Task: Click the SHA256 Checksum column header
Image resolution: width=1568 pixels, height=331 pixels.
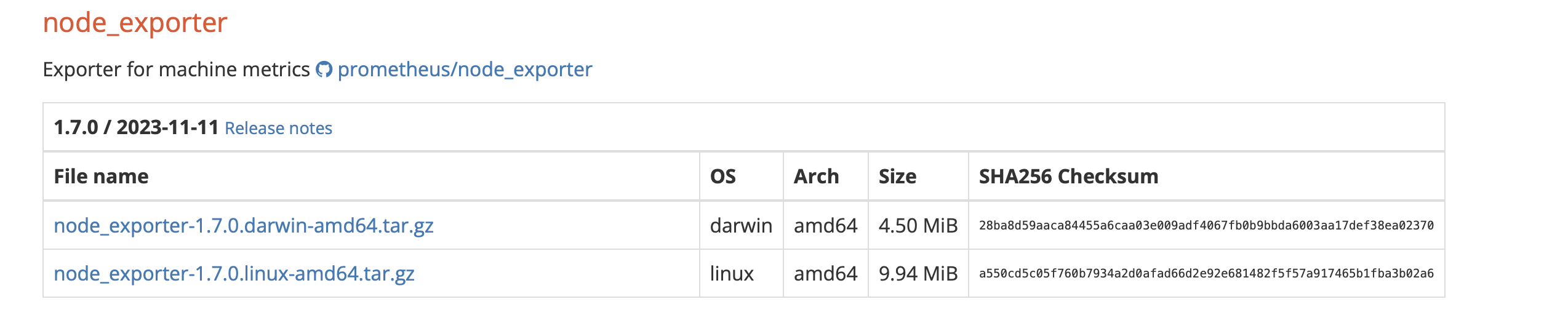Action: [x=1068, y=177]
